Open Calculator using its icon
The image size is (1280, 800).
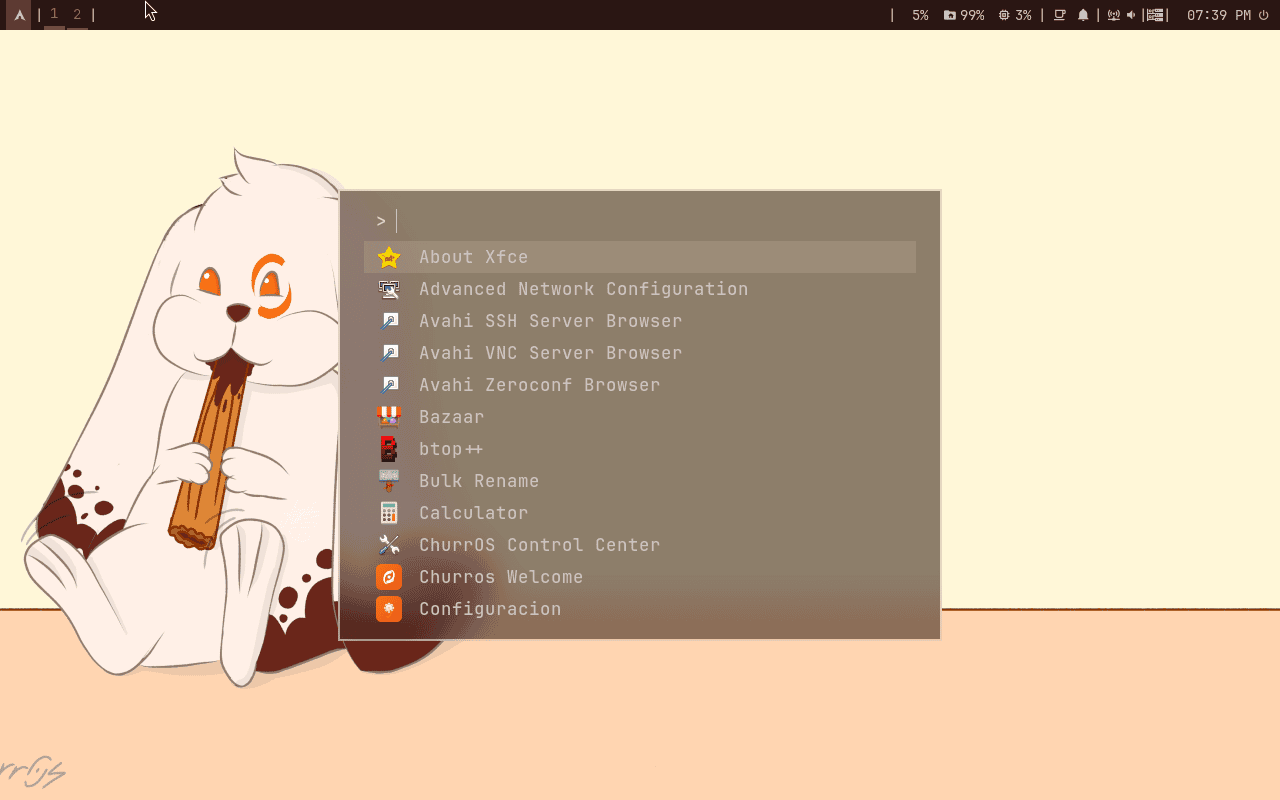tap(389, 513)
